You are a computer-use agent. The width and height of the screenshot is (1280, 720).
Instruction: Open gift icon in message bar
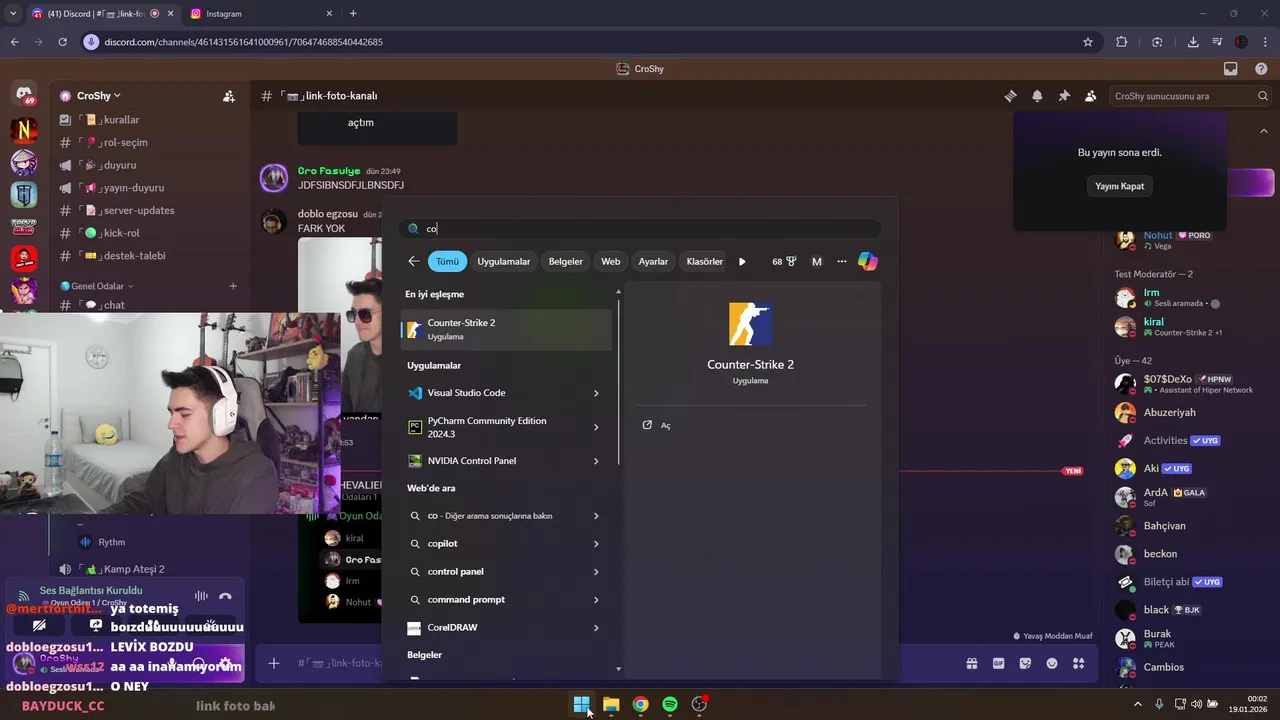[971, 663]
